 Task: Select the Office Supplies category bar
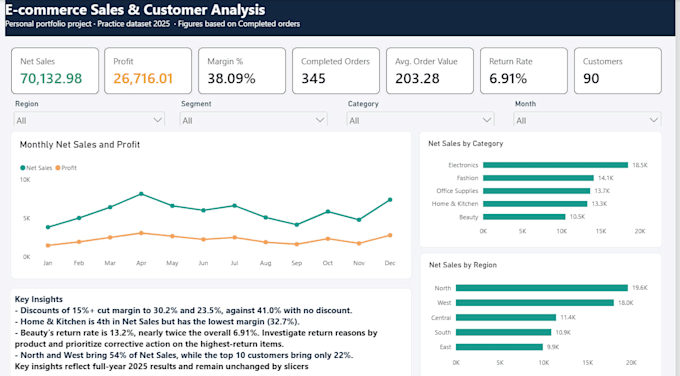click(536, 191)
